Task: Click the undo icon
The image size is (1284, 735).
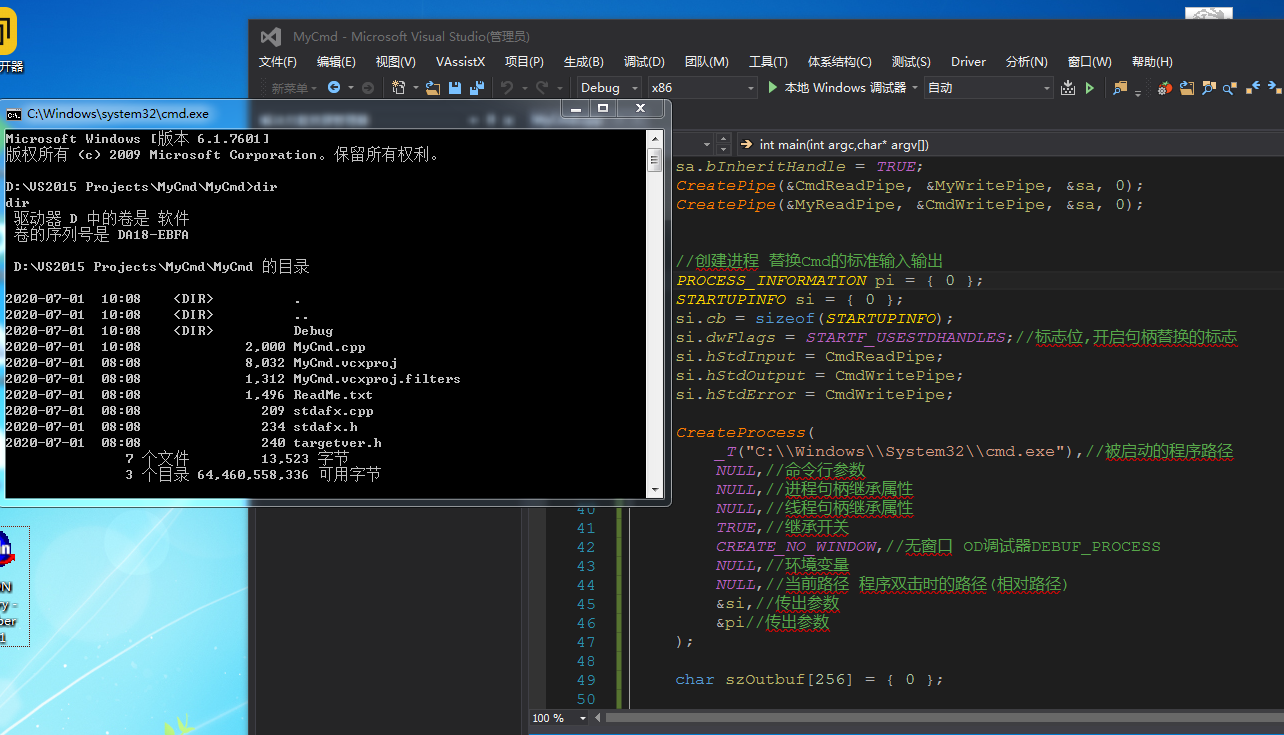Action: (x=507, y=88)
